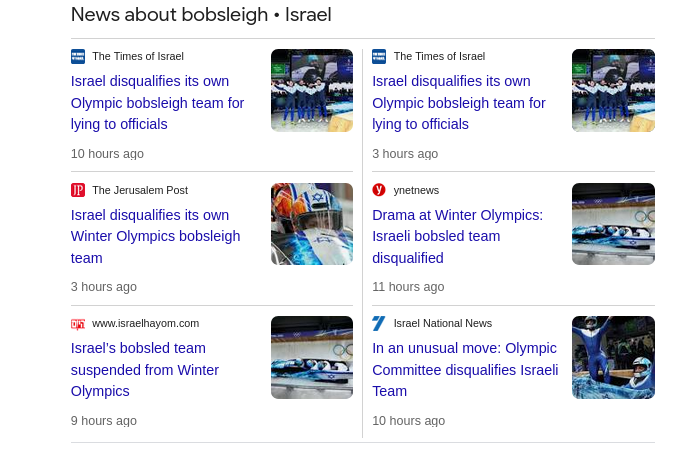The height and width of the screenshot is (462, 684).
Task: Click the left Times of Israel favicon
Action: tap(78, 57)
